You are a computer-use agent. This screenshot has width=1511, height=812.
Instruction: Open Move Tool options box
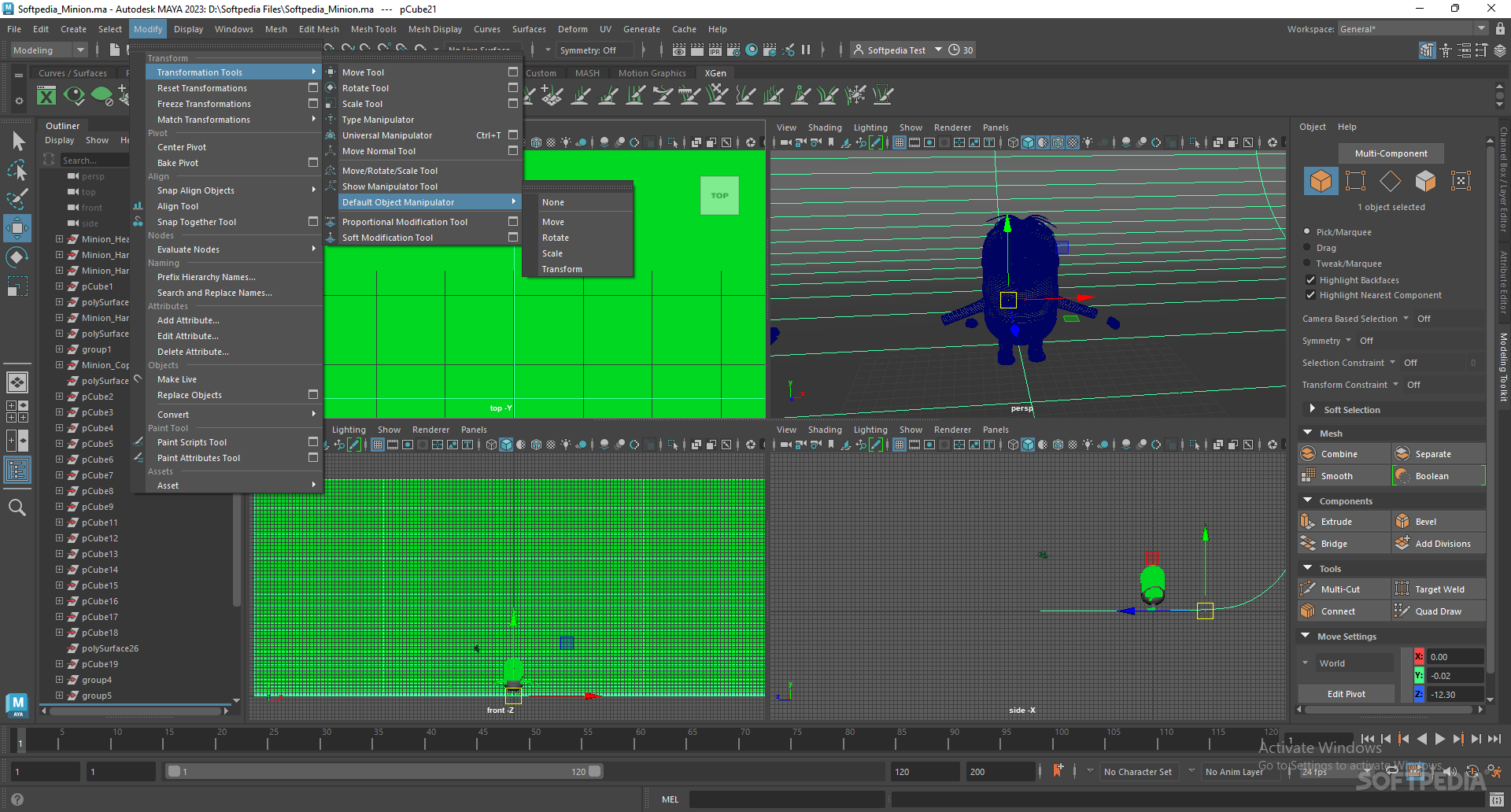pos(513,72)
